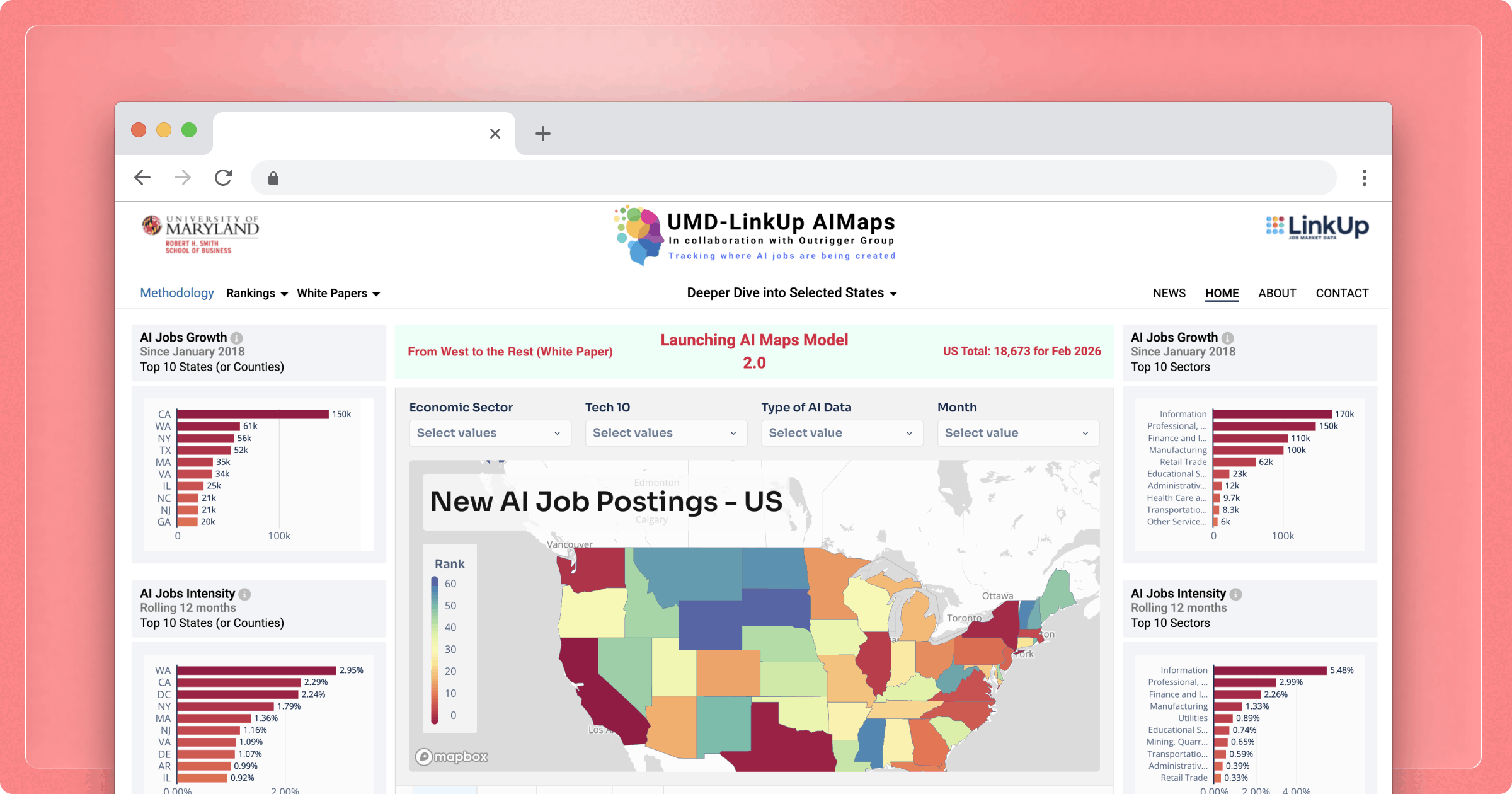
Task: Click the Information 170k sector bar
Action: (1272, 414)
